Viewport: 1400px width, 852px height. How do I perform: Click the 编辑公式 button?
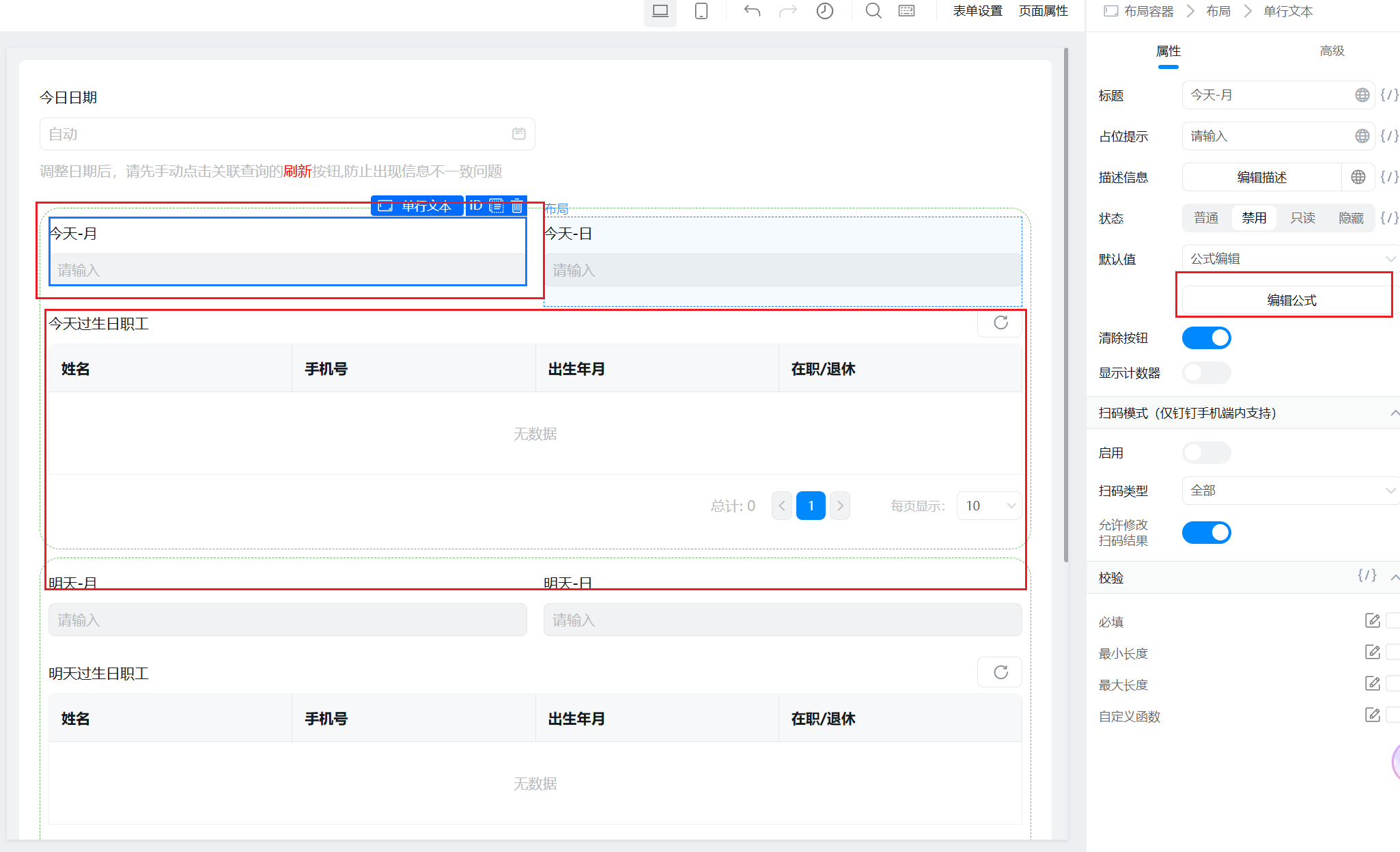(x=1291, y=301)
